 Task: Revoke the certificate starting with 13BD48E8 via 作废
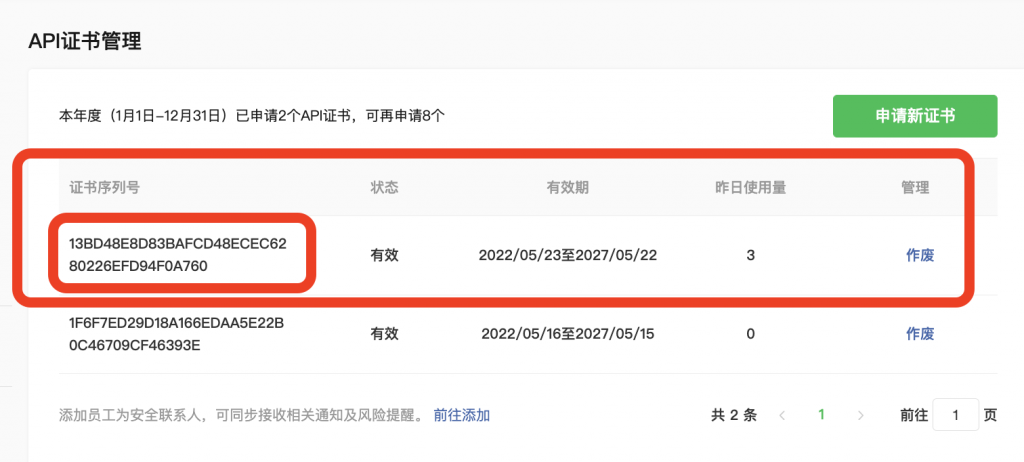pyautogui.click(x=919, y=255)
